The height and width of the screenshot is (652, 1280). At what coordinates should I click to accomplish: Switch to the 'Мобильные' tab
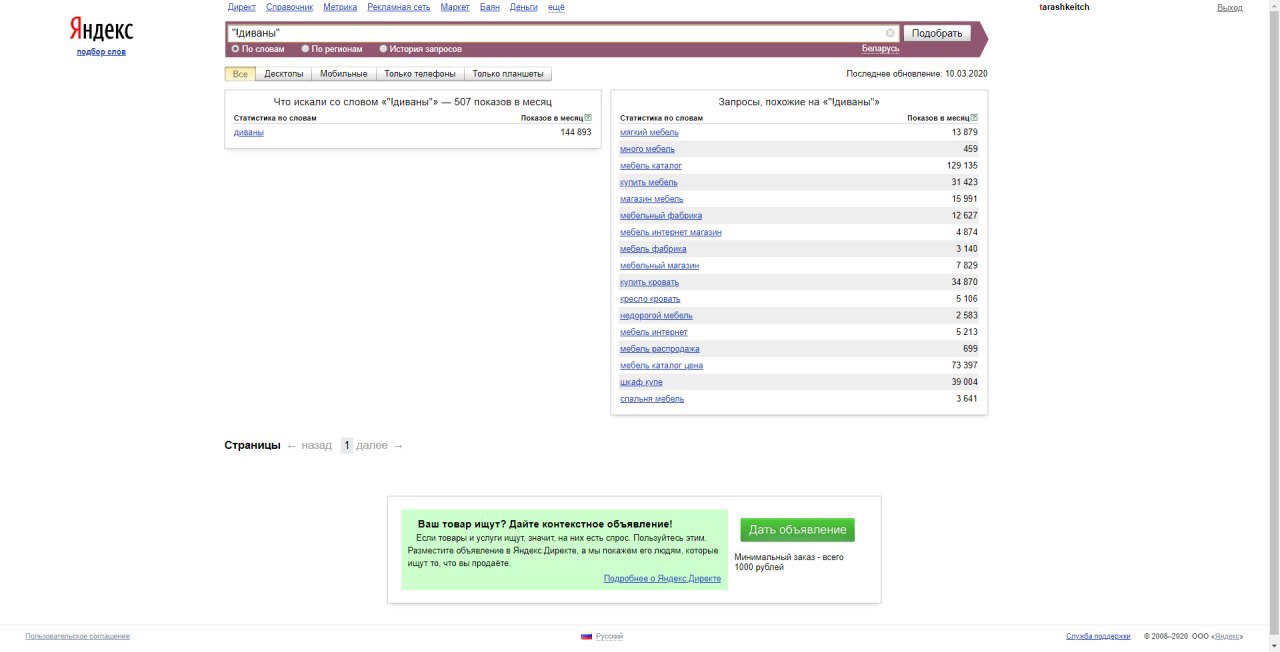(x=344, y=74)
